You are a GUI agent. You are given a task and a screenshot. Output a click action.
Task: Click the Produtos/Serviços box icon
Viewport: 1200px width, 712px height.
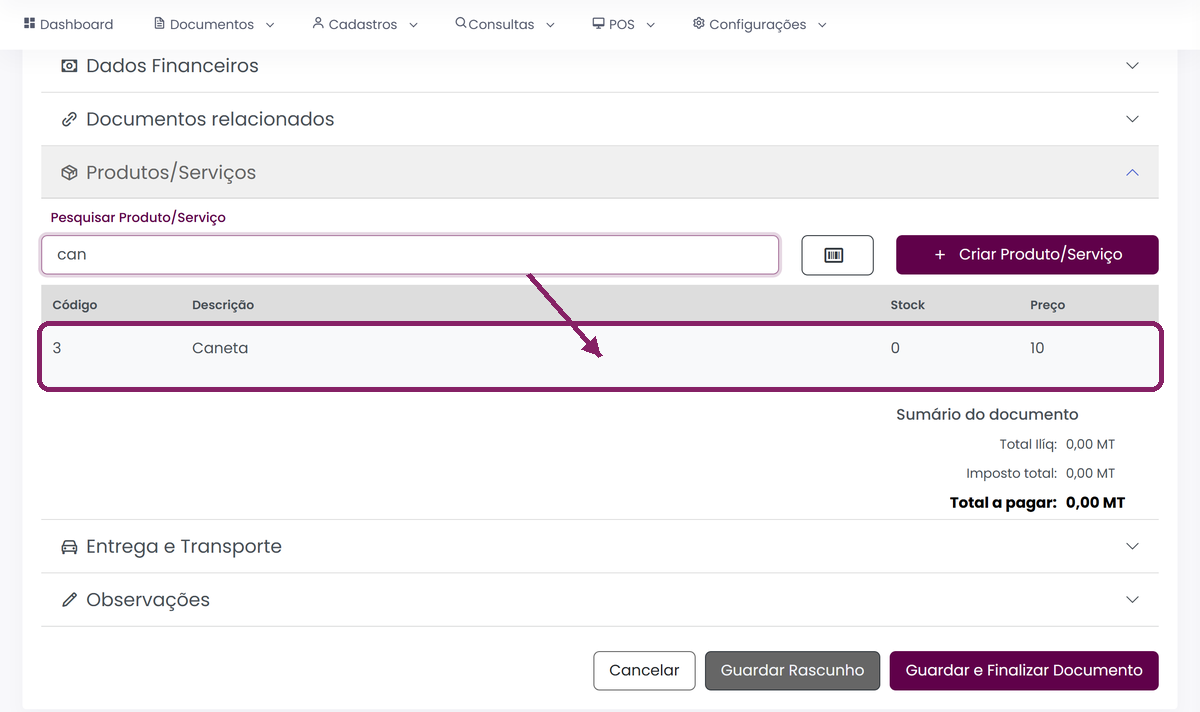tap(69, 173)
